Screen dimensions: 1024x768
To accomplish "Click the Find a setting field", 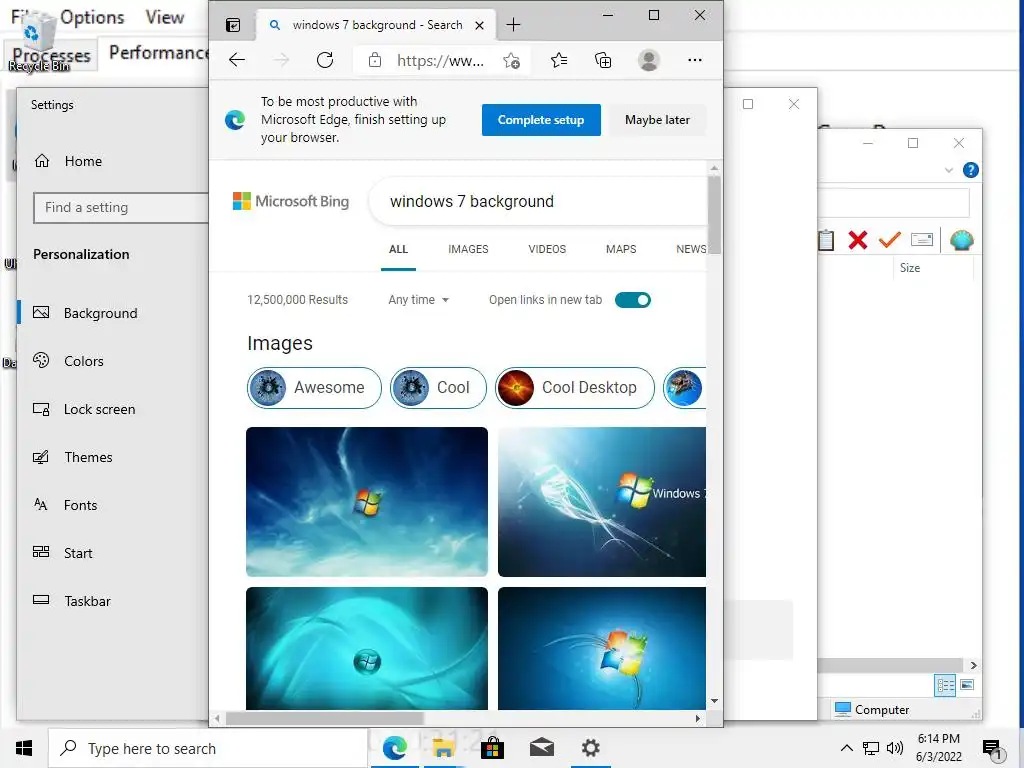I will coord(121,208).
